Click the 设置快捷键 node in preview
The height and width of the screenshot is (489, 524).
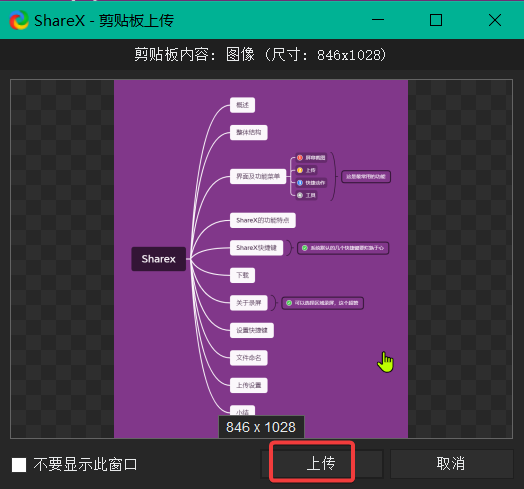tap(252, 330)
